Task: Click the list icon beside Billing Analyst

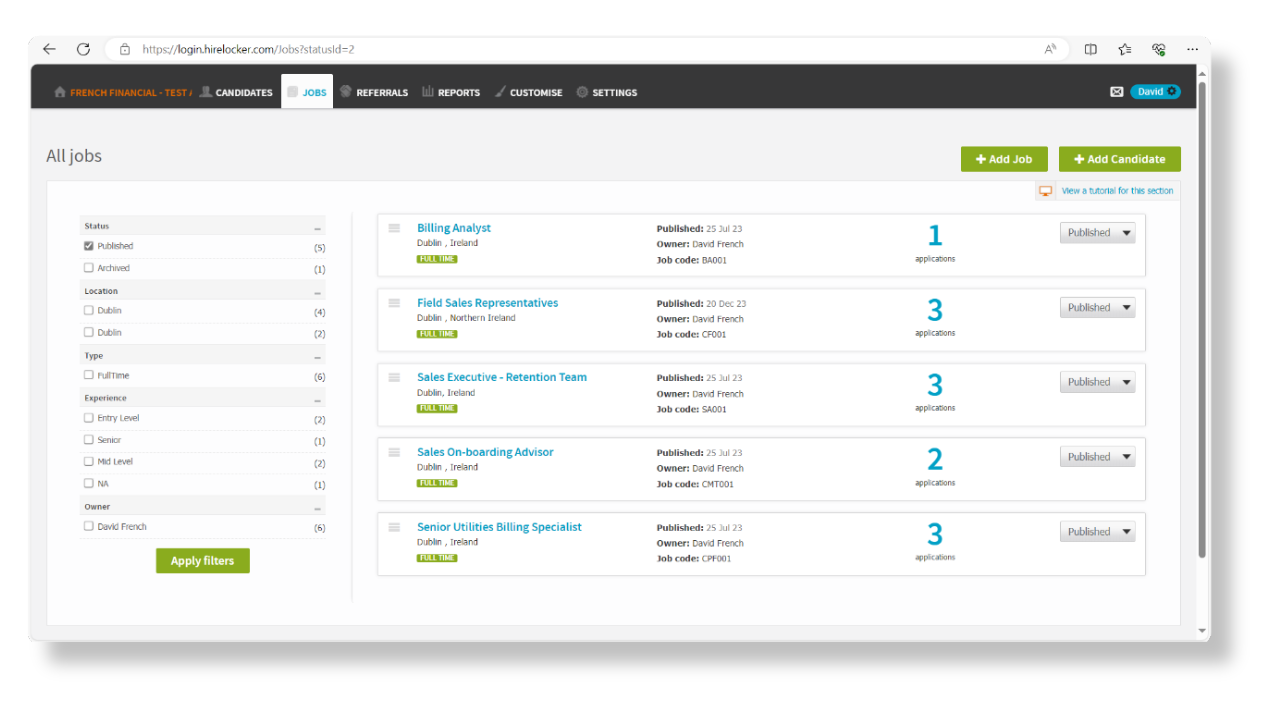Action: coord(394,228)
